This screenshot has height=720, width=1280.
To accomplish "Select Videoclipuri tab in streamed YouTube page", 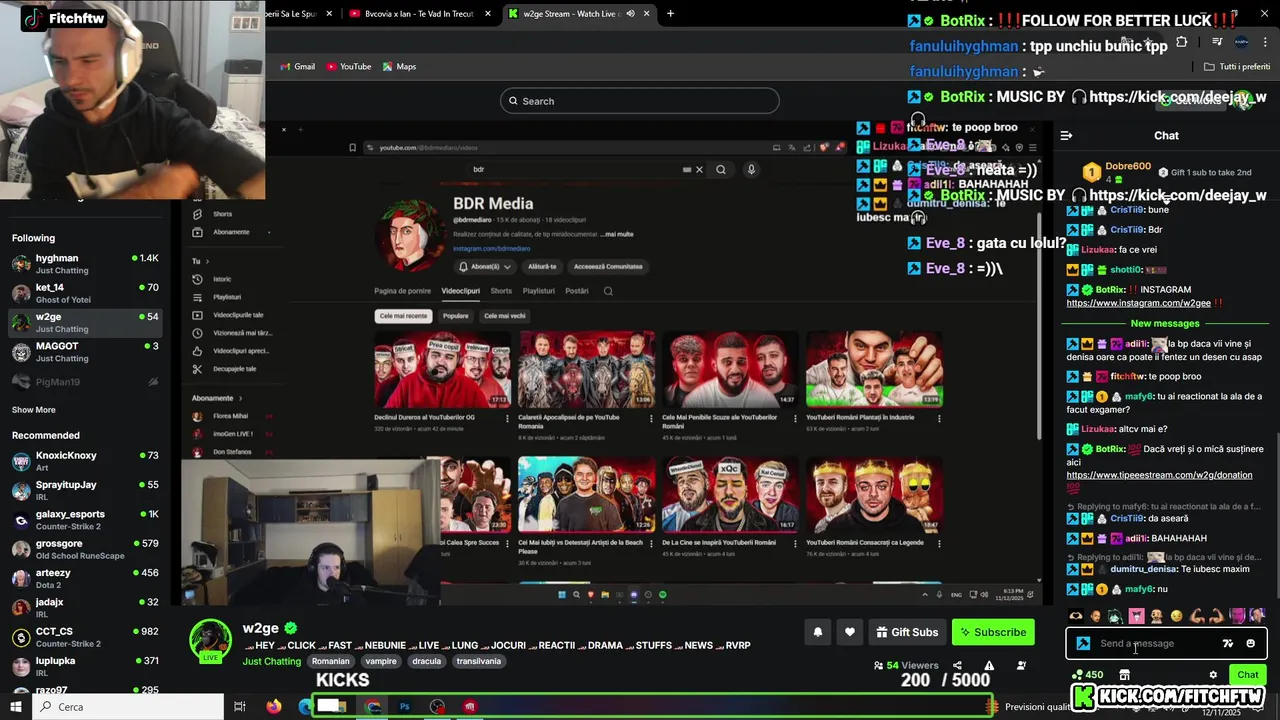I will tap(460, 291).
